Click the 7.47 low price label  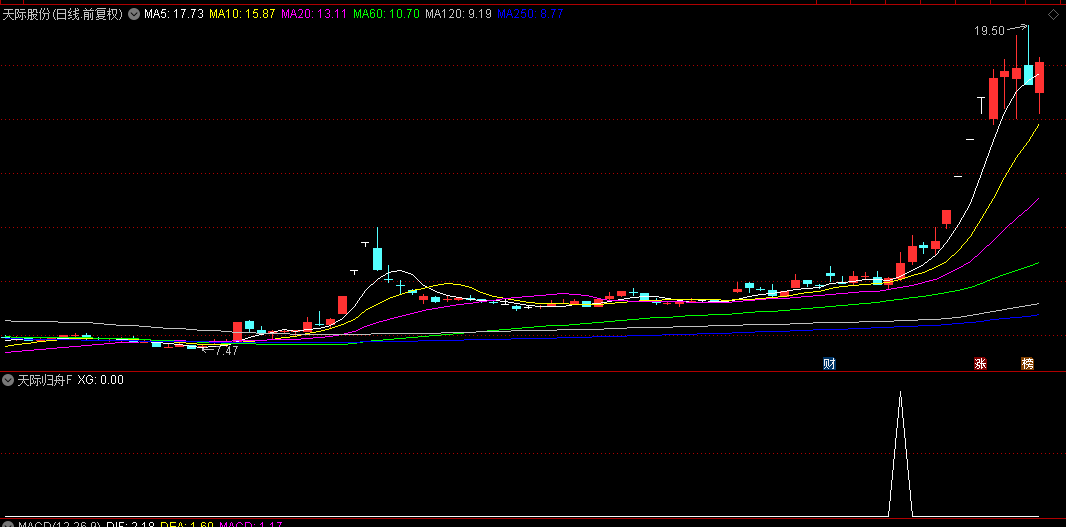click(226, 351)
